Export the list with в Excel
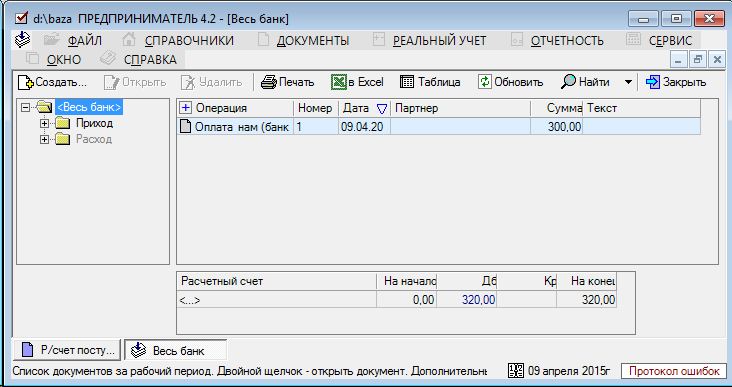 tap(358, 83)
